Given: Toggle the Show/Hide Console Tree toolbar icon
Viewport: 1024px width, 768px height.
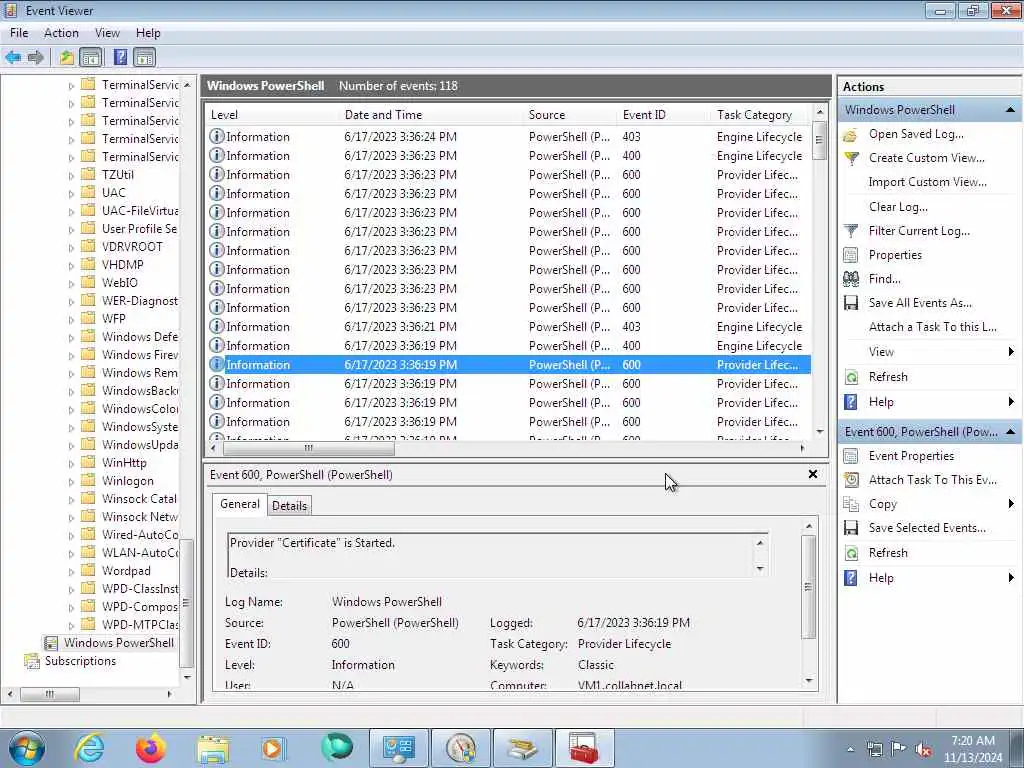Looking at the screenshot, I should point(91,57).
